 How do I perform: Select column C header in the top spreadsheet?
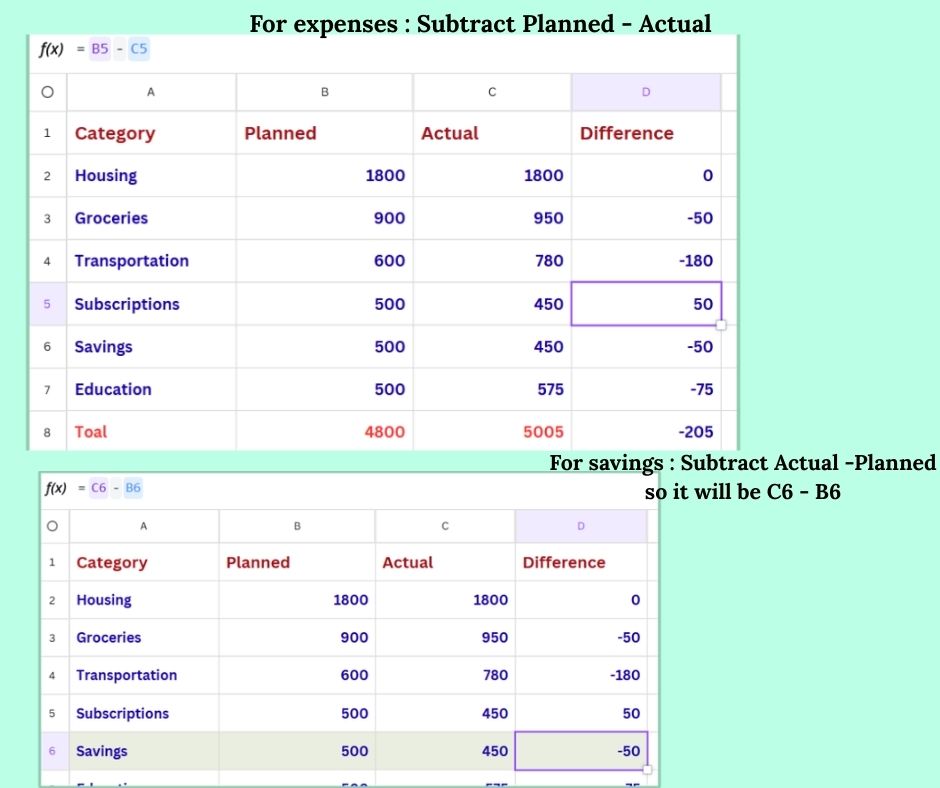(x=492, y=92)
